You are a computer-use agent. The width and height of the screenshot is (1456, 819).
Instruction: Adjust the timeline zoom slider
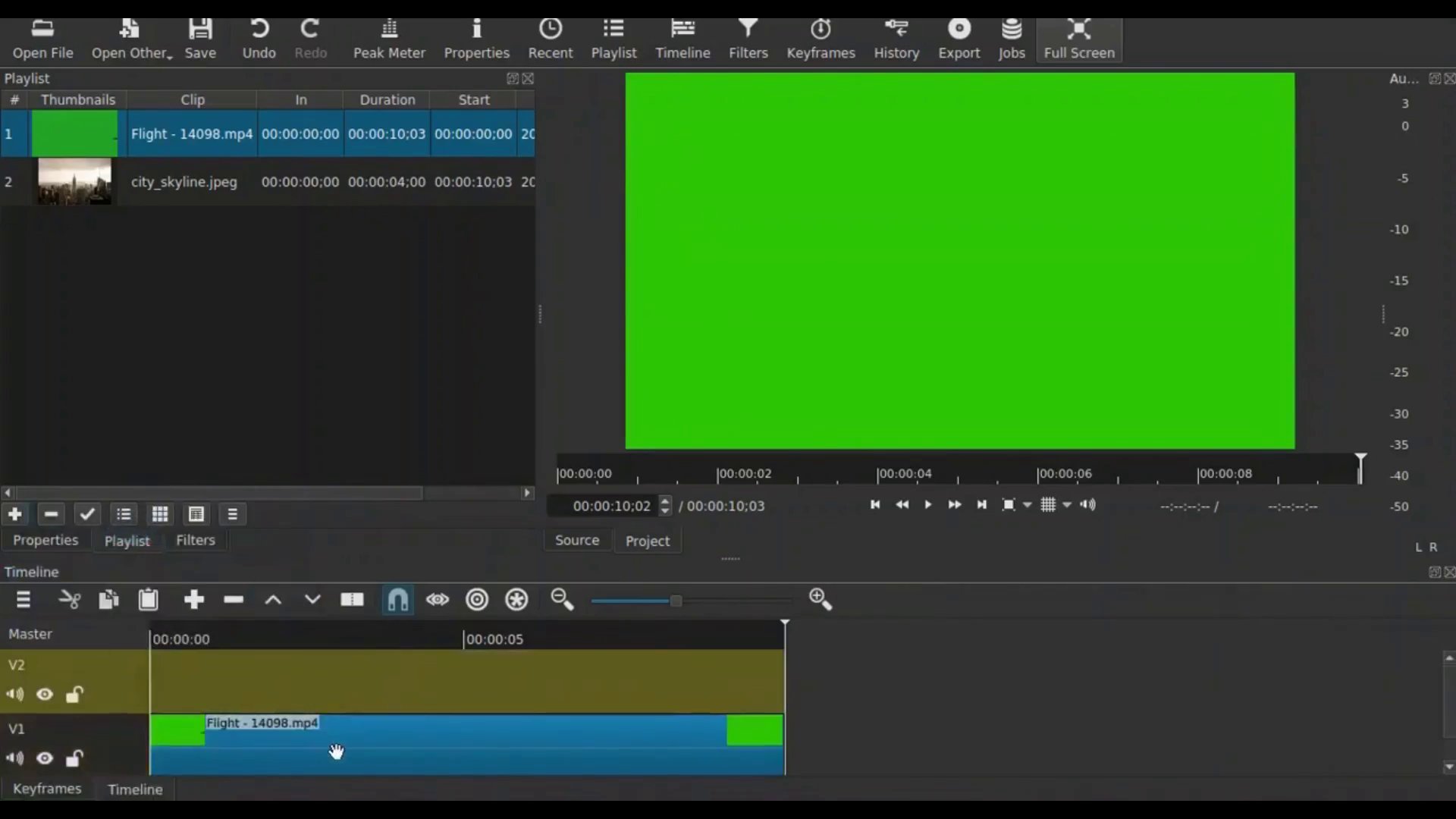pyautogui.click(x=675, y=599)
